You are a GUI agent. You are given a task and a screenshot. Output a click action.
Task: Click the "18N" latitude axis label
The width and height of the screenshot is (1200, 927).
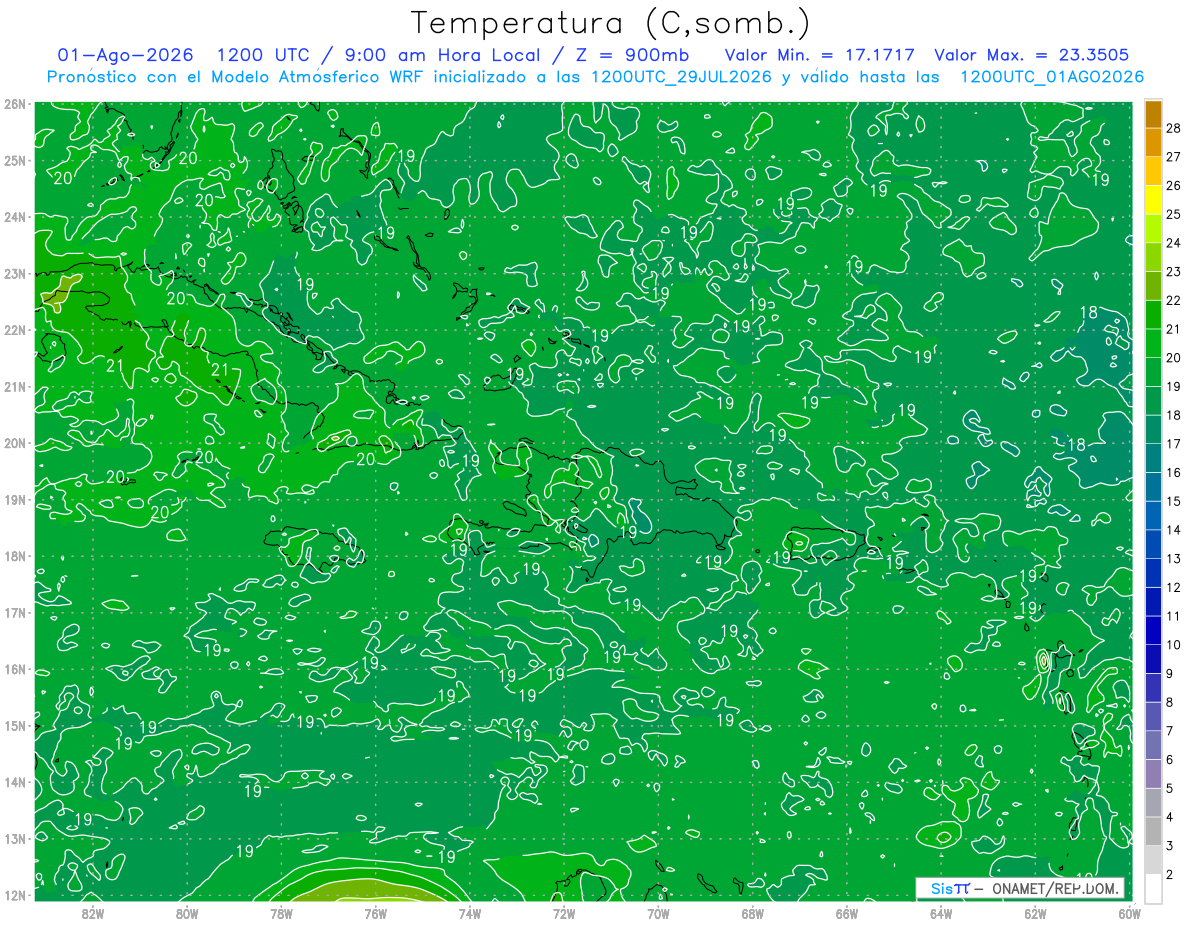(x=14, y=556)
